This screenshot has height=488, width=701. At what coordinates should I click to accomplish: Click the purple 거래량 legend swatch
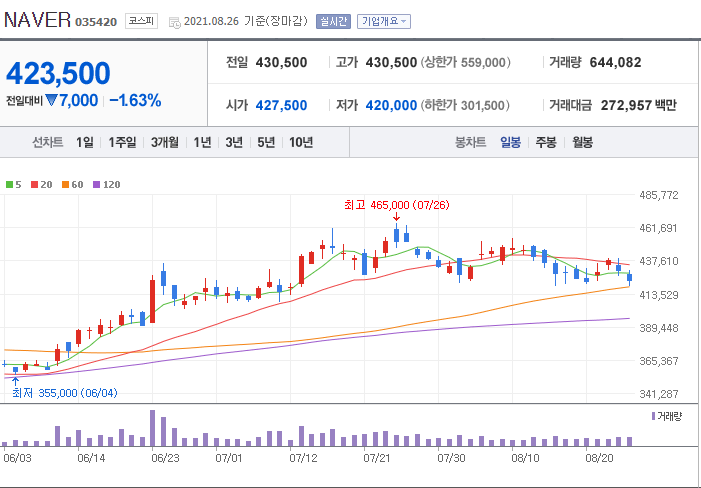[x=653, y=416]
